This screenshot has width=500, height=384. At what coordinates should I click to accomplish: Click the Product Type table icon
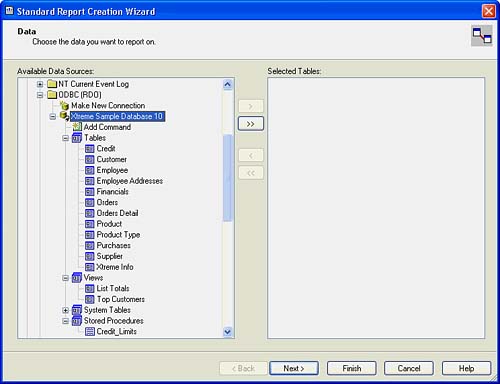point(90,235)
